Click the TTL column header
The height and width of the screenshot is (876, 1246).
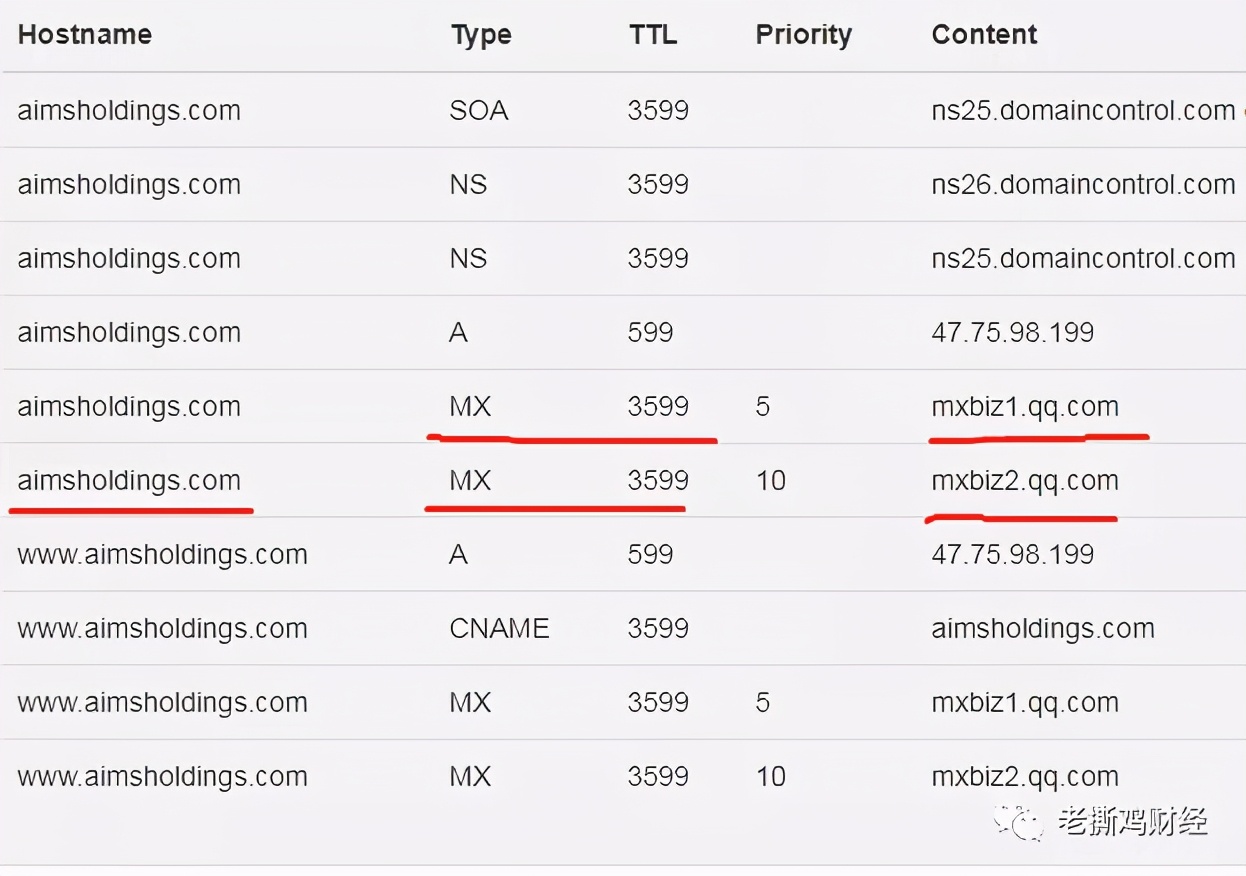653,35
